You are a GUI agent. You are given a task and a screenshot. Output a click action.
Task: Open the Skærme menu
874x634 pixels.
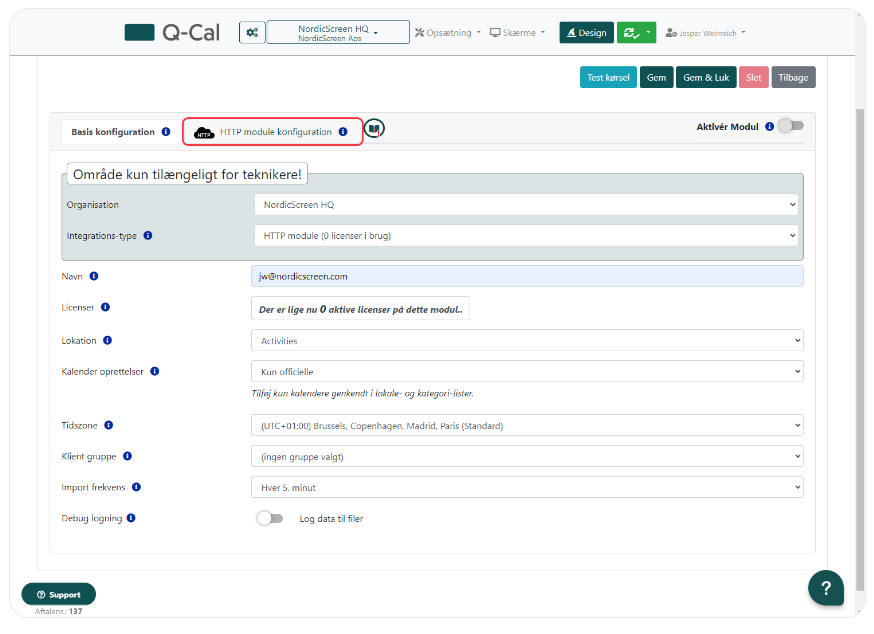pos(517,33)
